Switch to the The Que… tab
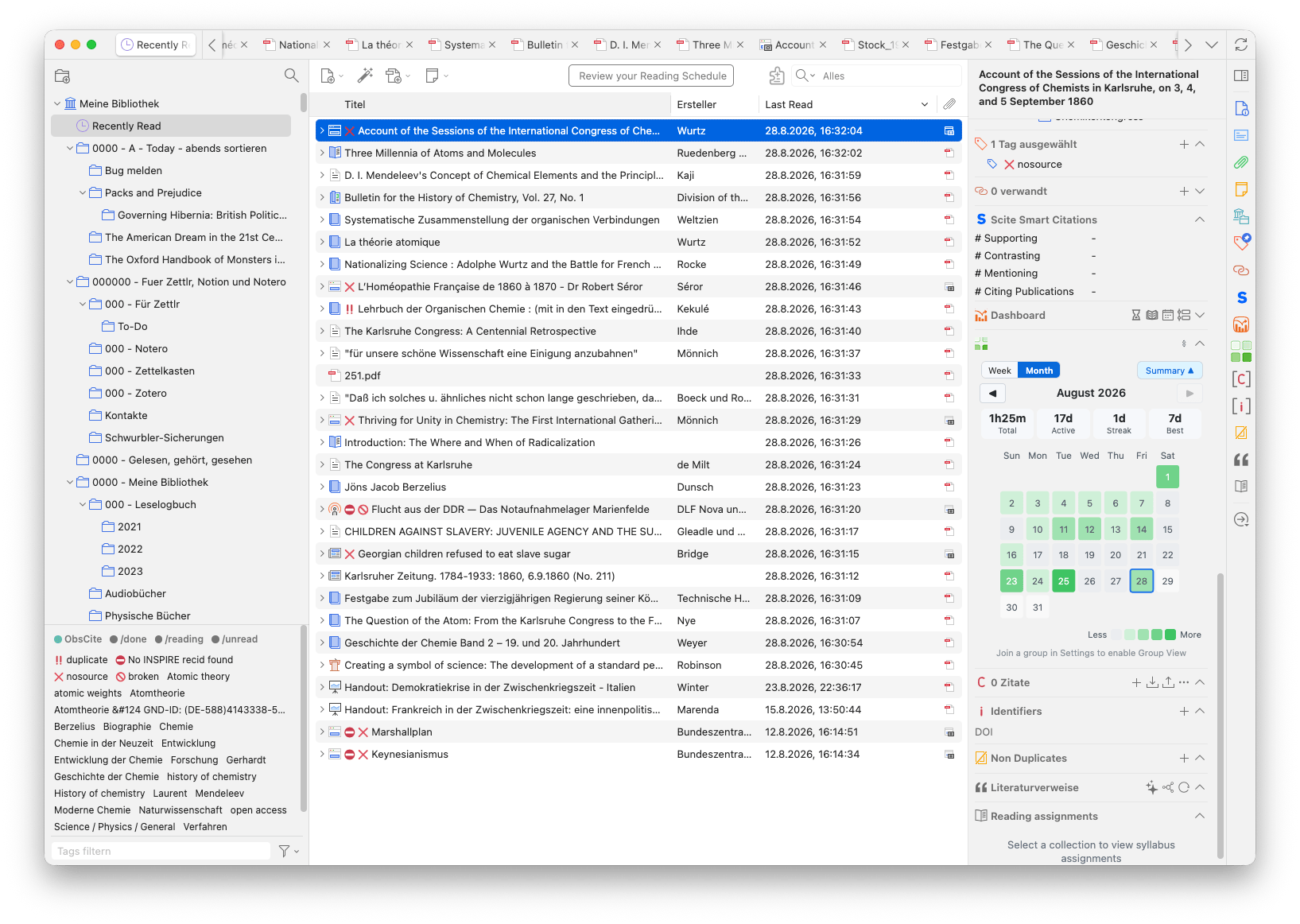Image resolution: width=1300 pixels, height=924 pixels. point(1041,45)
